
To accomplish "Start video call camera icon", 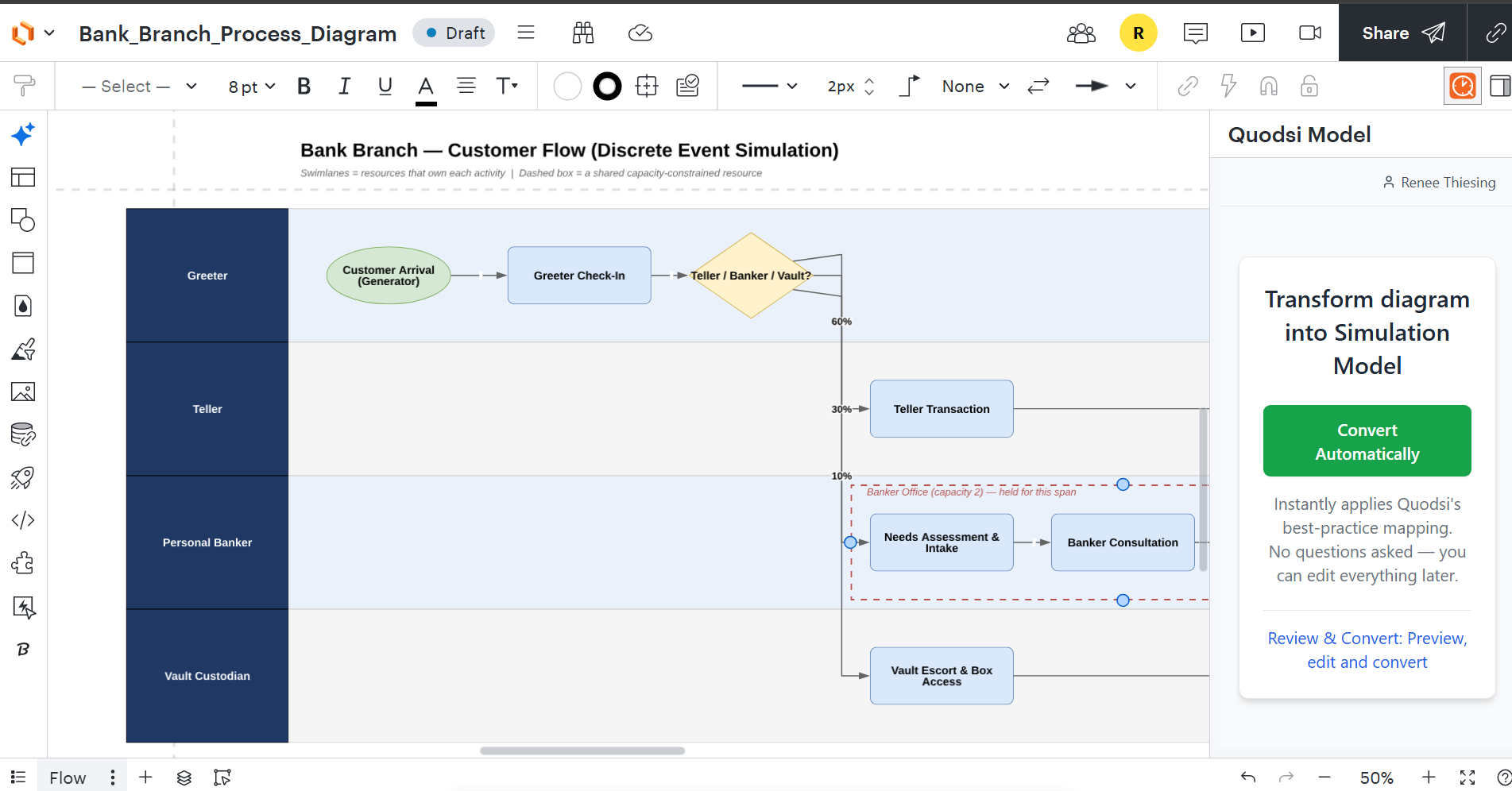I will point(1310,33).
